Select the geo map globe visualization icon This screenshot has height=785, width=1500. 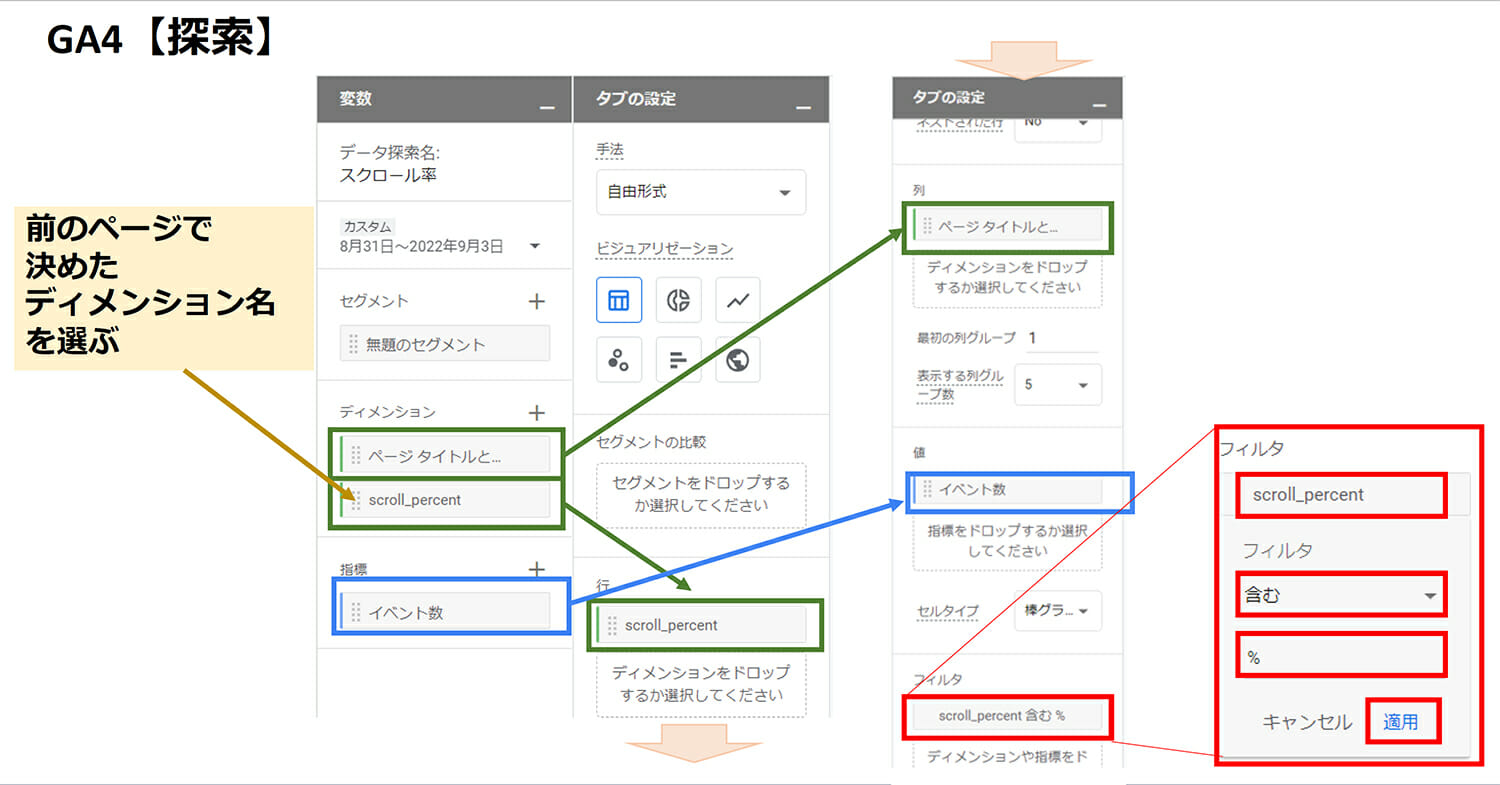coord(738,360)
